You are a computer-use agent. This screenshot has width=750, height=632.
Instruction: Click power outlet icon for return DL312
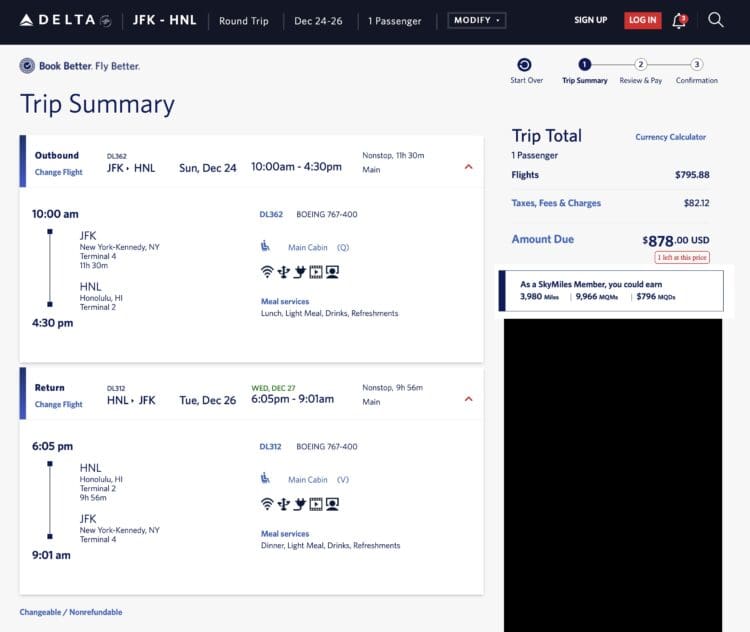(x=300, y=504)
